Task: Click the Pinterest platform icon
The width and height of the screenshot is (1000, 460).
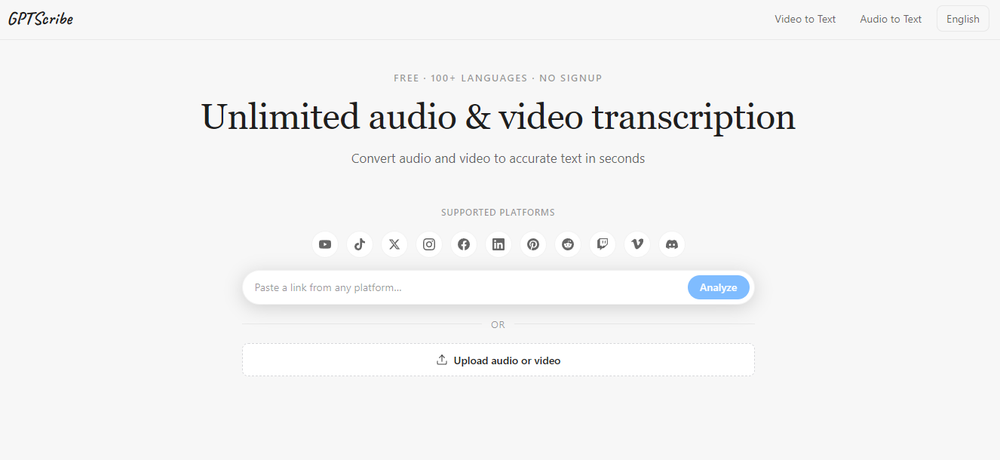Action: point(533,244)
